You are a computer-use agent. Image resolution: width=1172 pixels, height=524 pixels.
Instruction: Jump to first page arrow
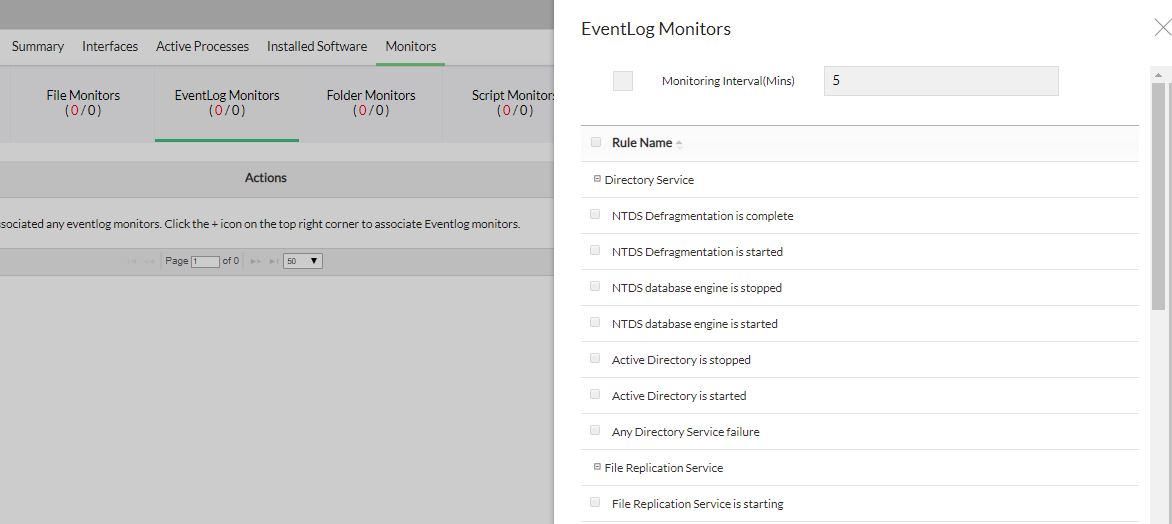click(x=132, y=261)
